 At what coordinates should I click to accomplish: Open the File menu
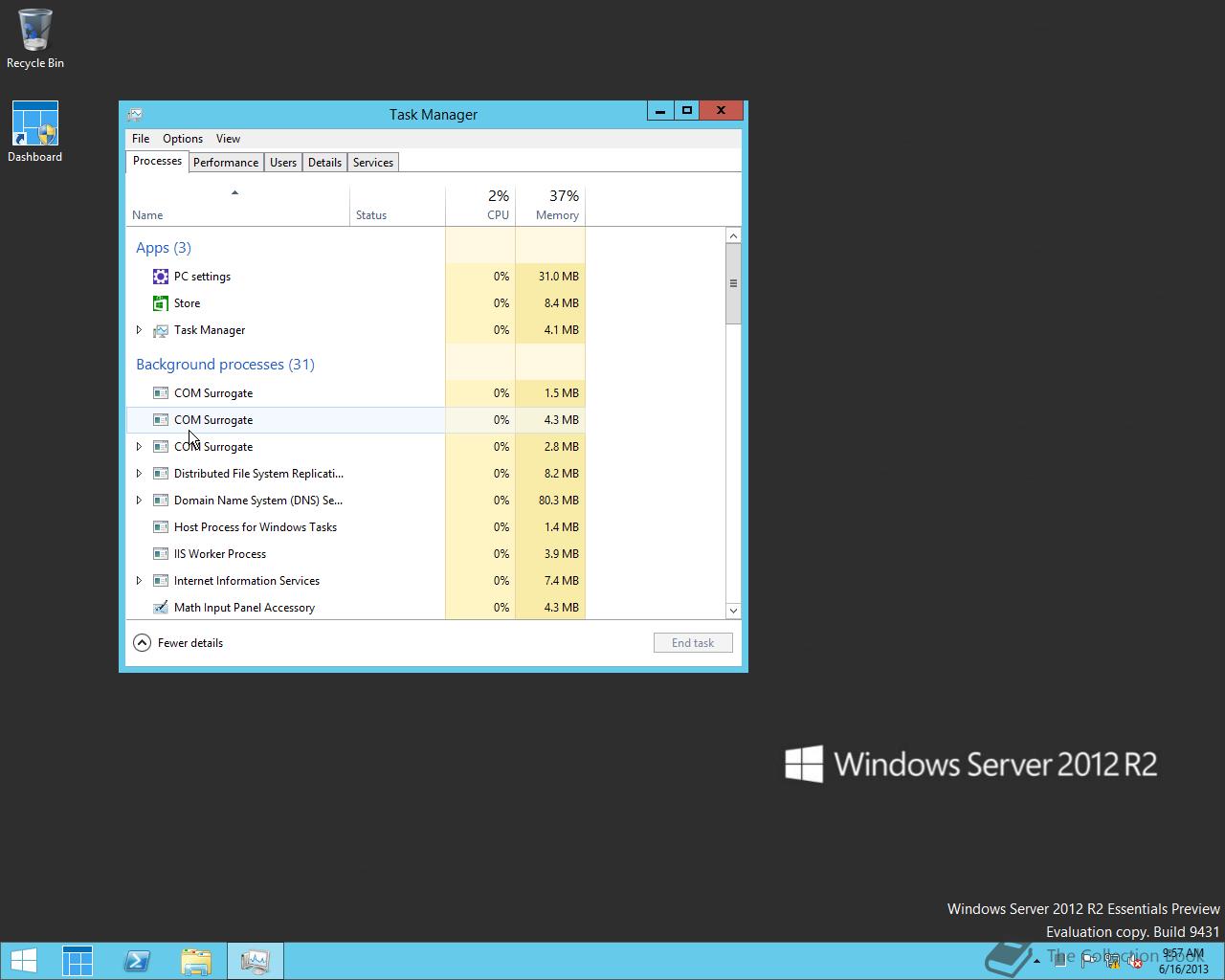[x=141, y=139]
